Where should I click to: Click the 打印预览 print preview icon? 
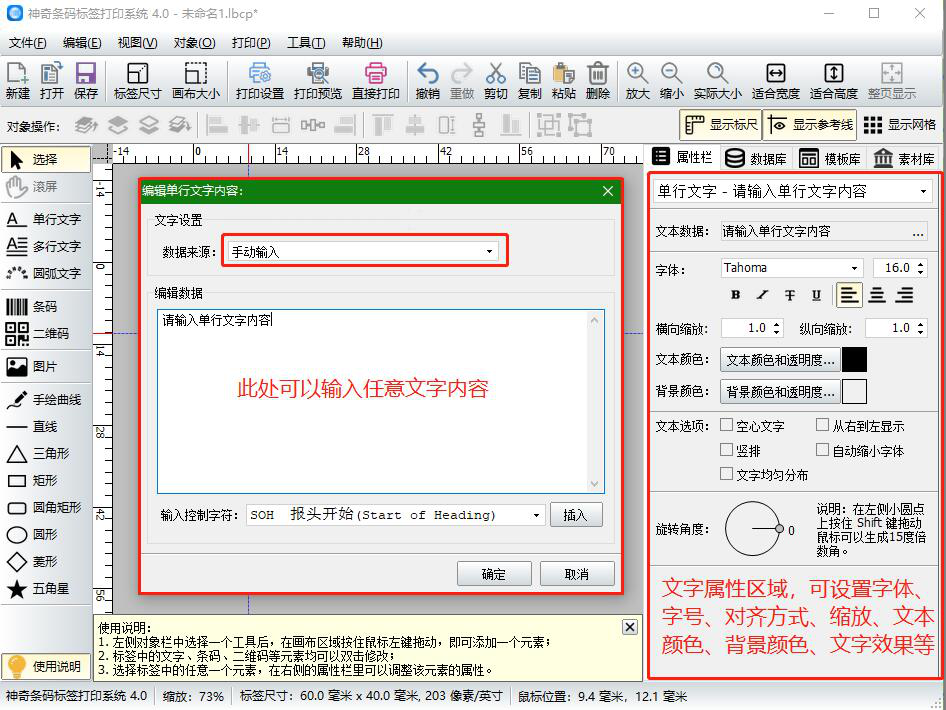coord(318,80)
